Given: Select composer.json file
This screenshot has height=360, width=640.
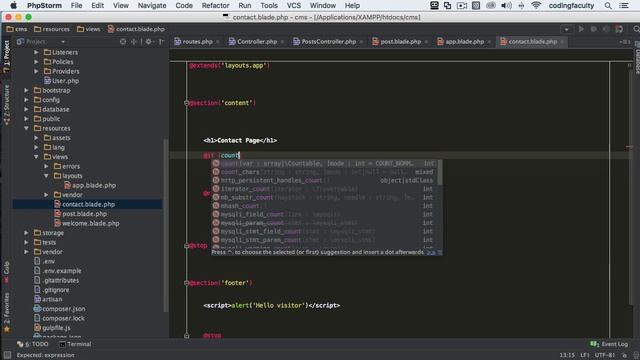Looking at the screenshot, I should coord(60,309).
